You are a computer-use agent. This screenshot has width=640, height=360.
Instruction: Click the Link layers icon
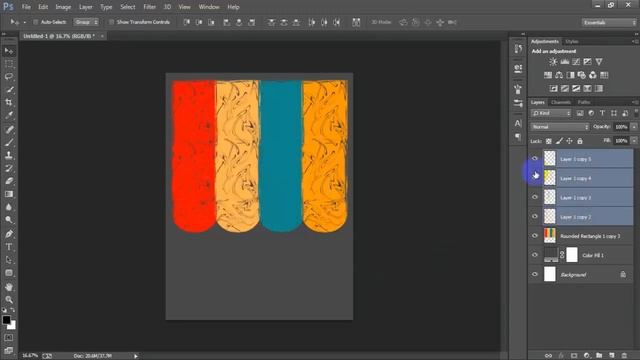(x=548, y=356)
